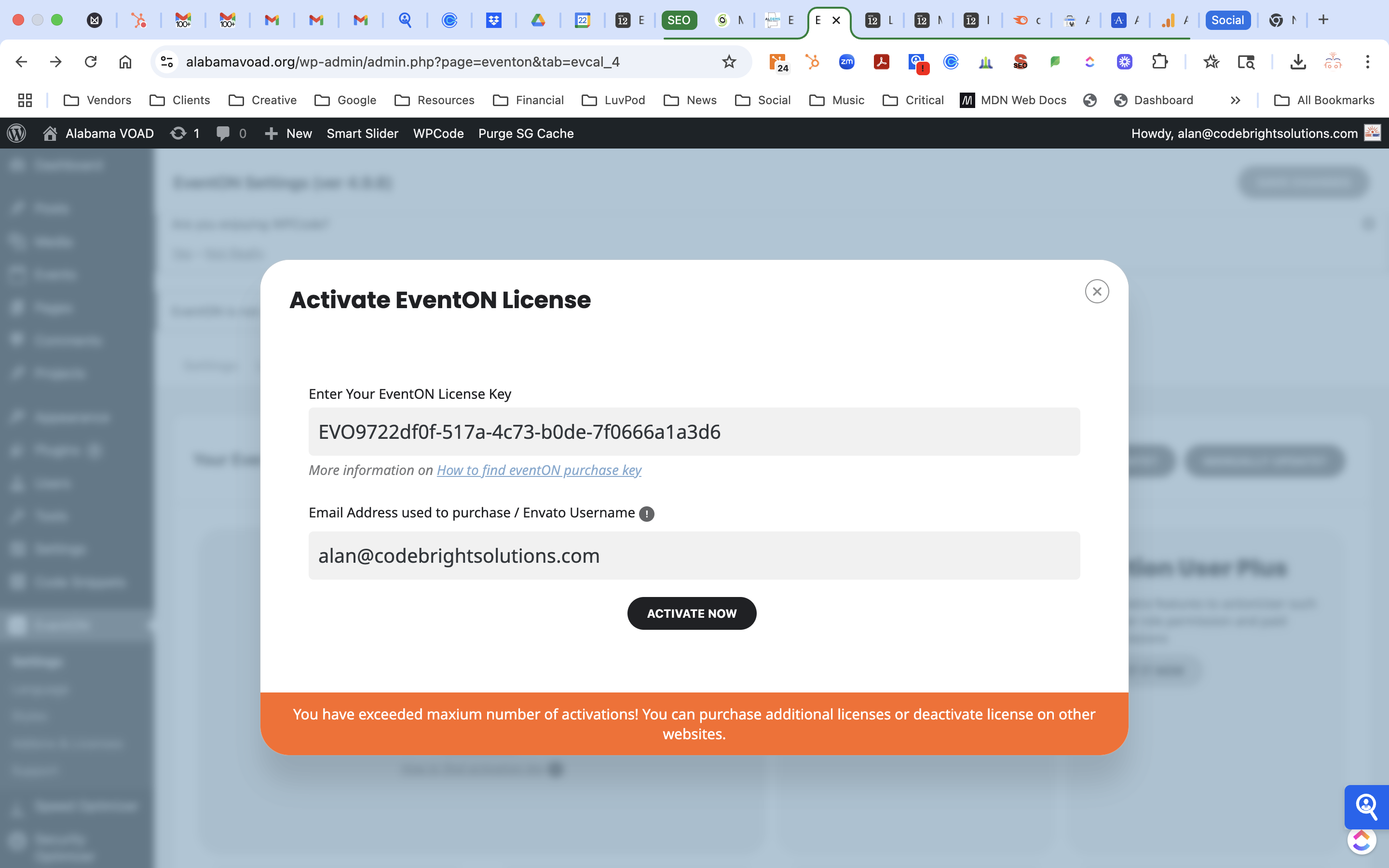Open the Creative bookmark folder
The height and width of the screenshot is (868, 1389).
coord(262,100)
